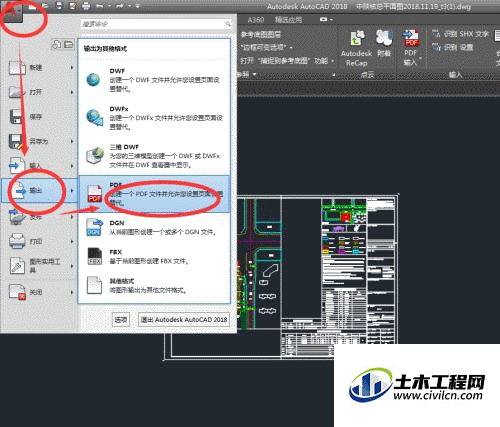
Task: Click the Save As icon in quick access toolbar
Action: point(72,6)
